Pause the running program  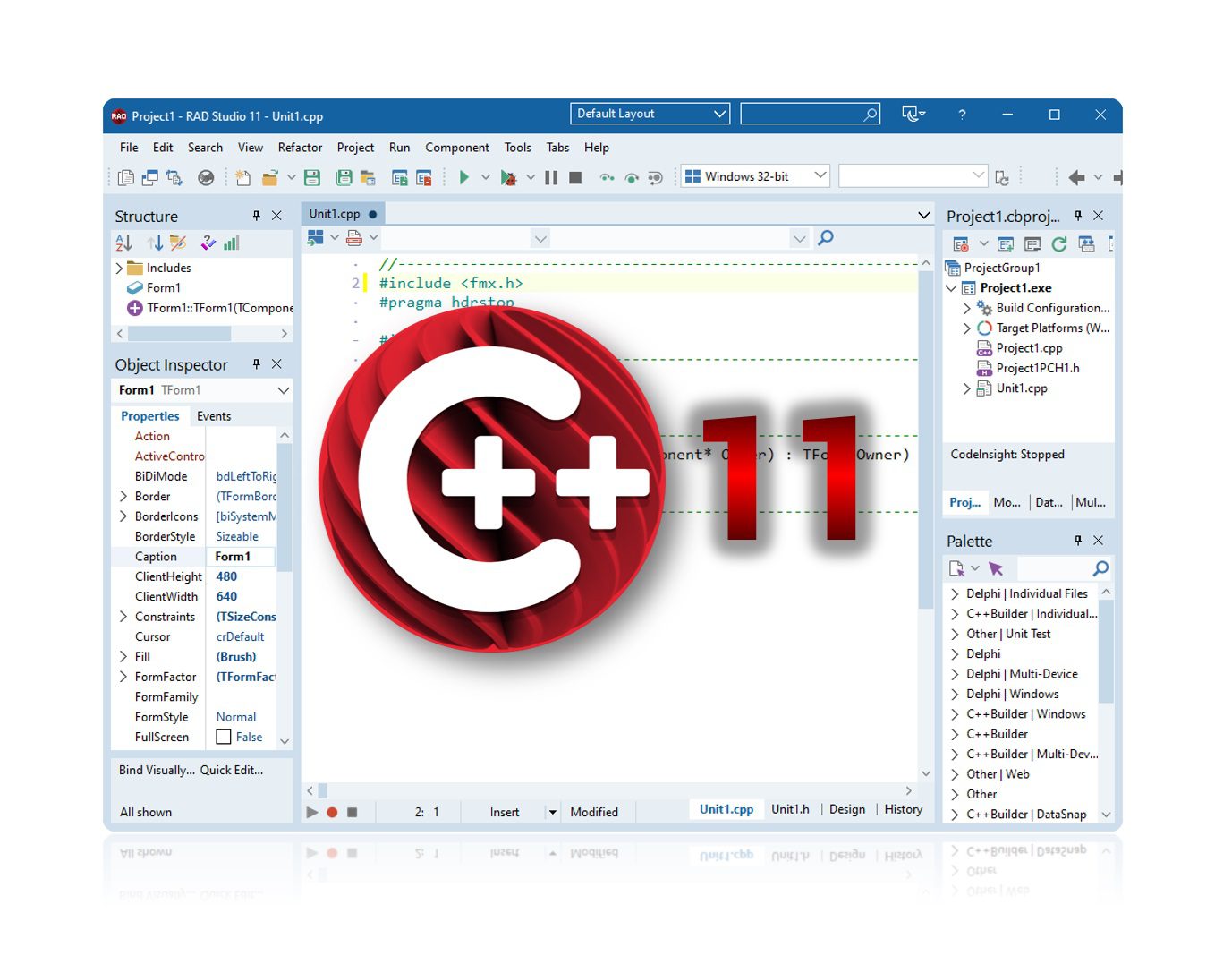pyautogui.click(x=551, y=177)
